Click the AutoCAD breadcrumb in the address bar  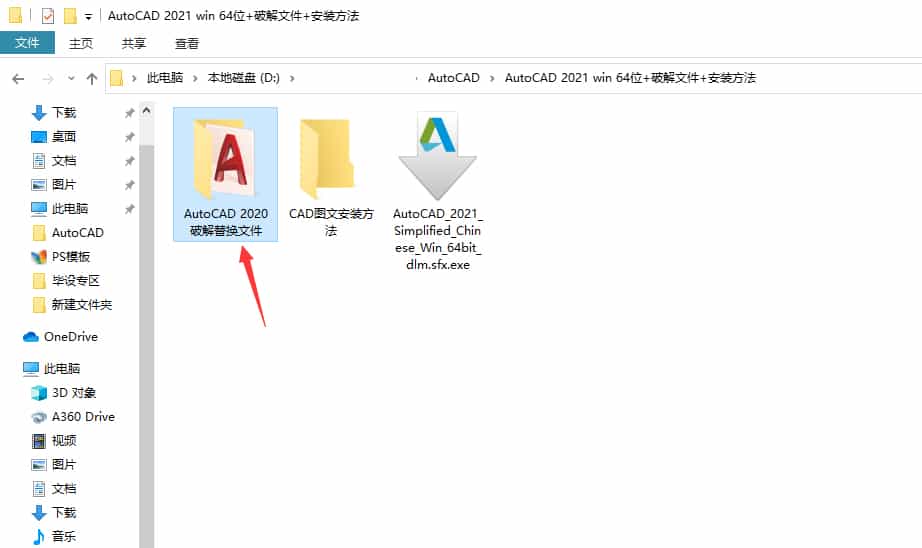453,78
